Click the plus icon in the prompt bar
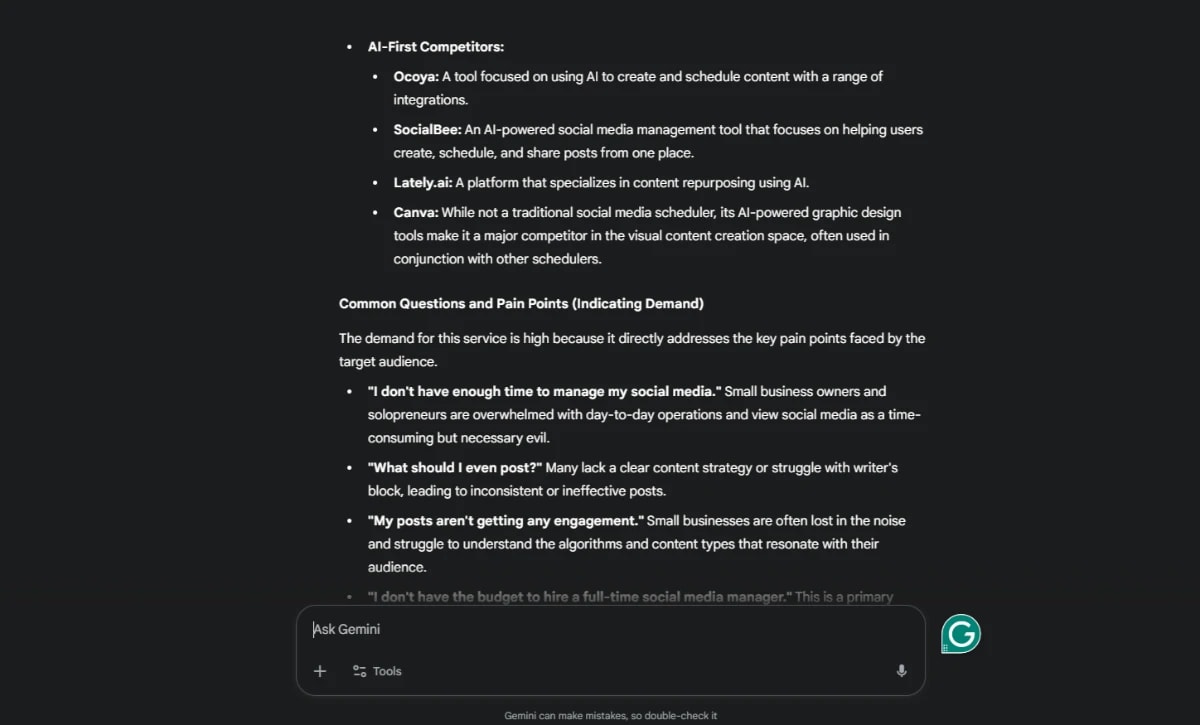1200x725 pixels. pyautogui.click(x=320, y=671)
